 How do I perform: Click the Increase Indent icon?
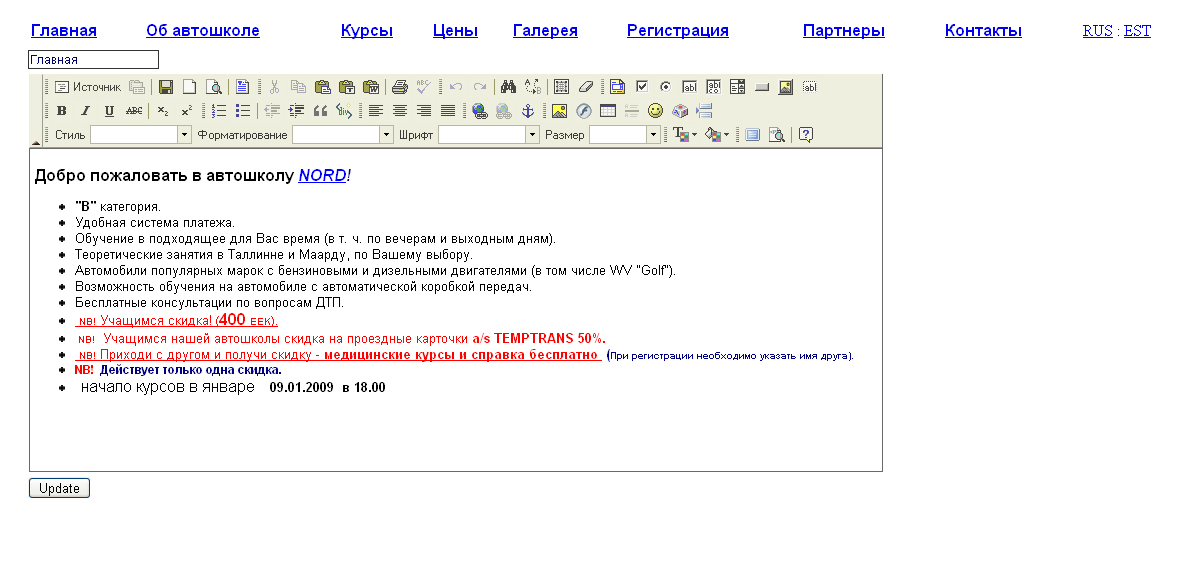tap(296, 111)
